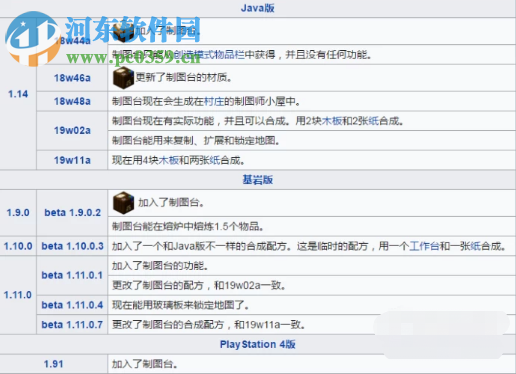
Task: Open beta 1.11.0.7 link
Action: coord(72,325)
